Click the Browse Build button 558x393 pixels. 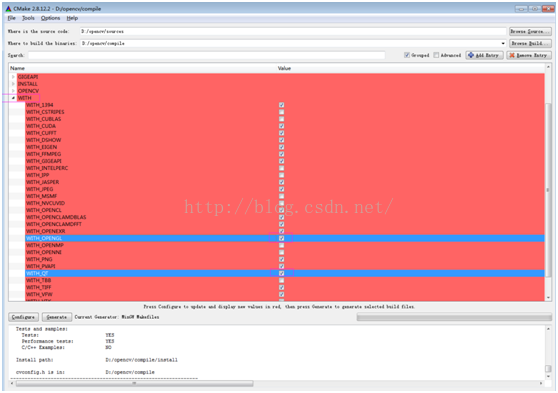coord(530,43)
